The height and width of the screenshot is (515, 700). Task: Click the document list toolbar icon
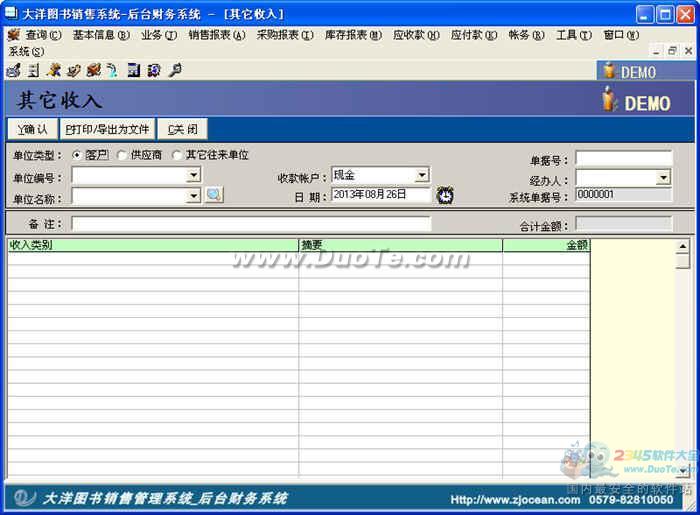(x=33, y=70)
